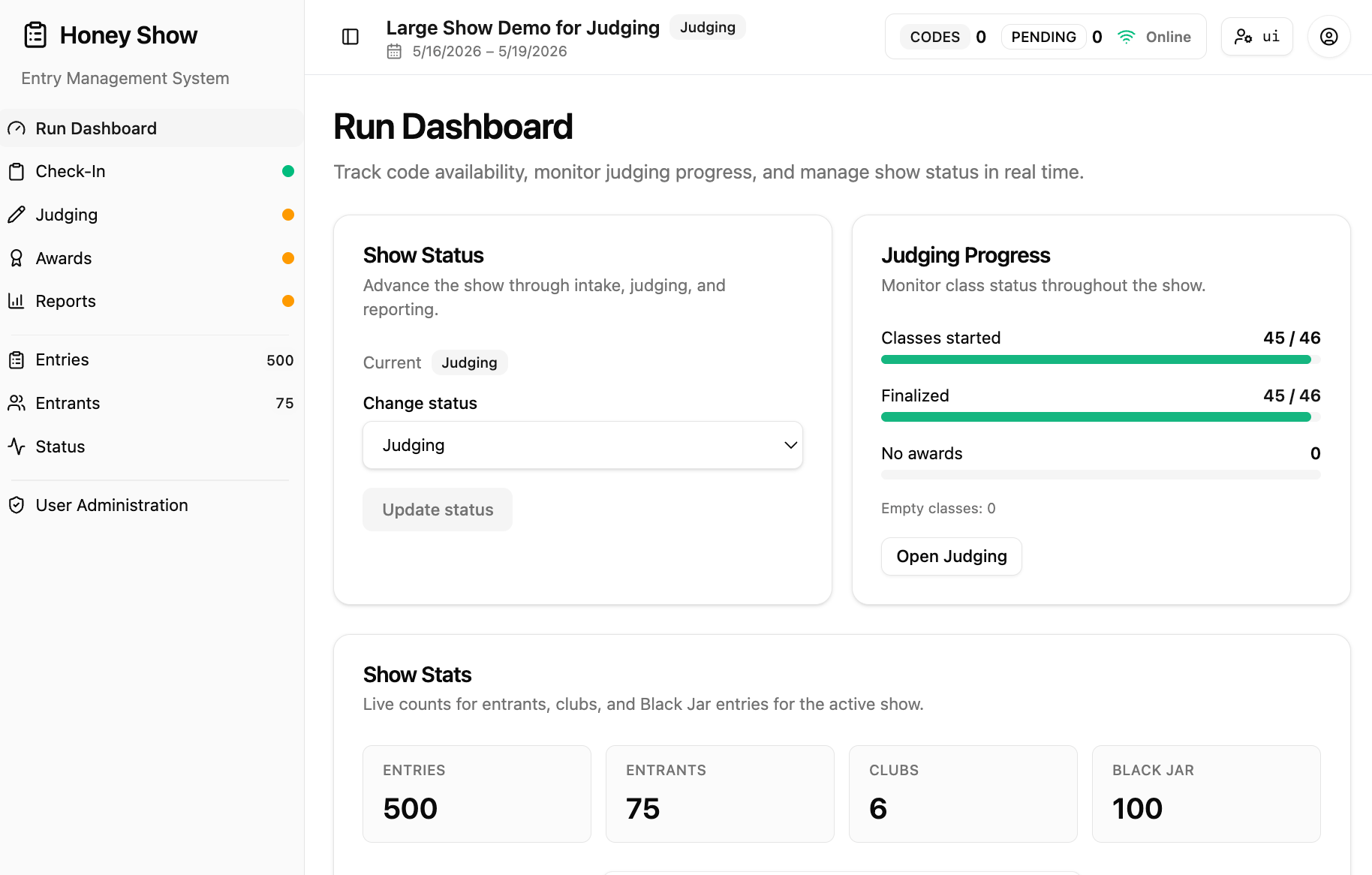Toggle the sidebar panel icon
The image size is (1372, 875).
pyautogui.click(x=351, y=37)
